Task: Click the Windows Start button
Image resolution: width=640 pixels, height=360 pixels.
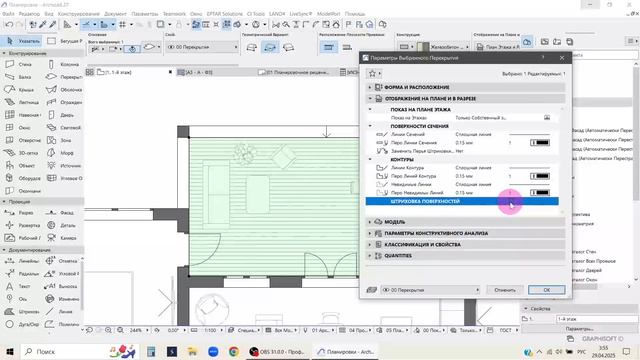Action: click(10, 351)
